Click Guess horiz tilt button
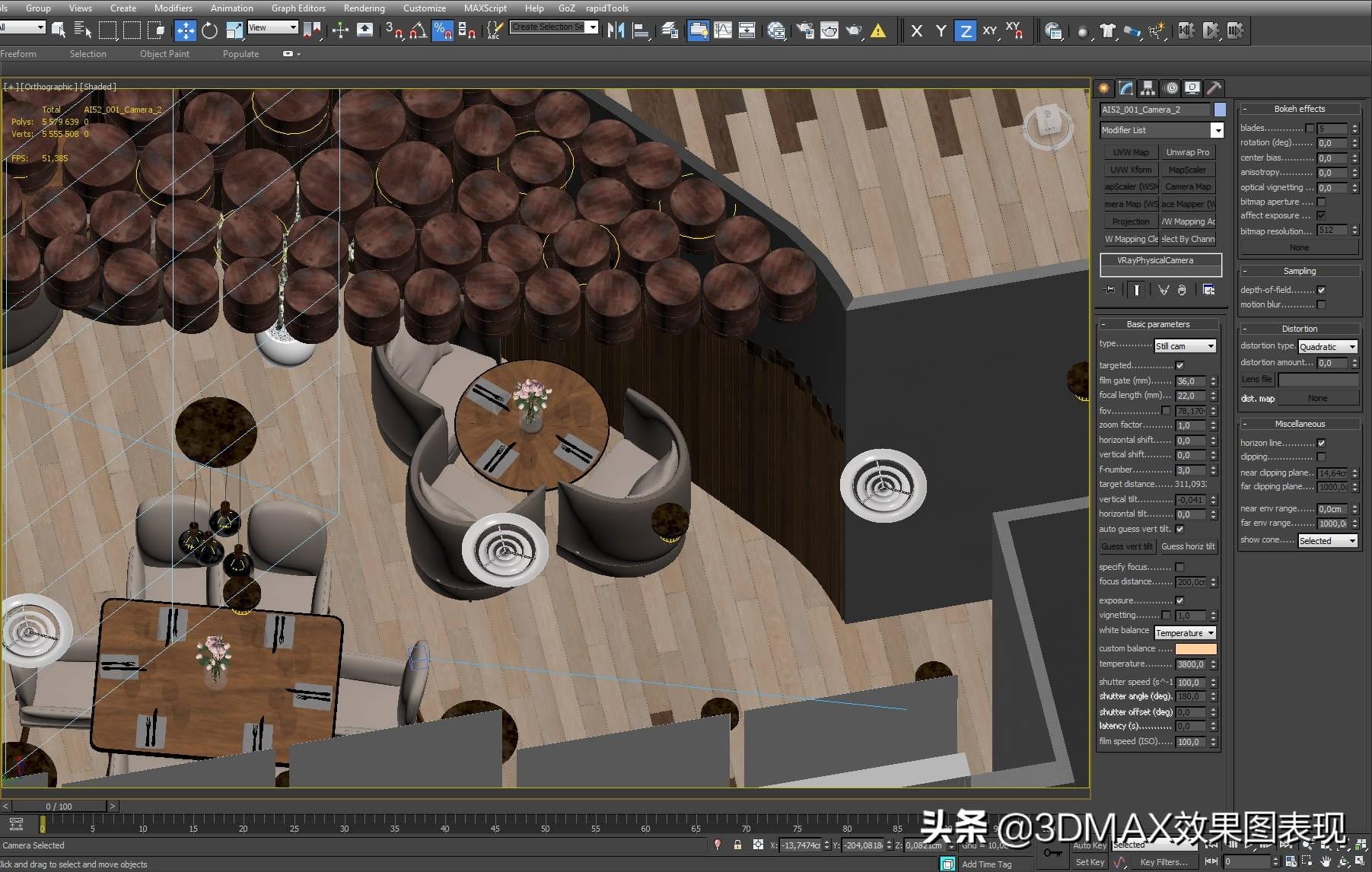This screenshot has height=872, width=1372. 1188,546
